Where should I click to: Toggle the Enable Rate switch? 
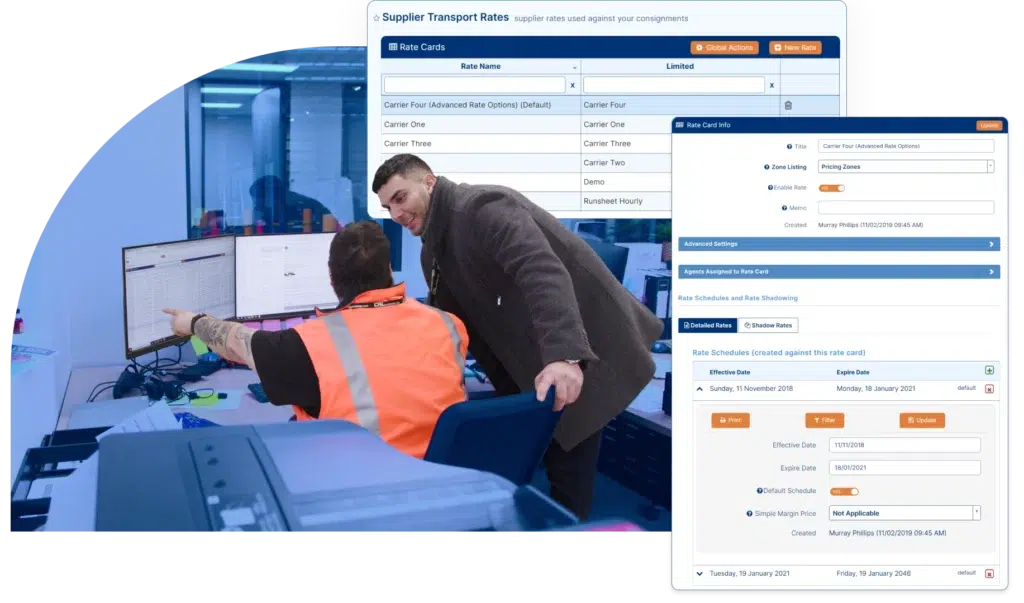(x=832, y=187)
